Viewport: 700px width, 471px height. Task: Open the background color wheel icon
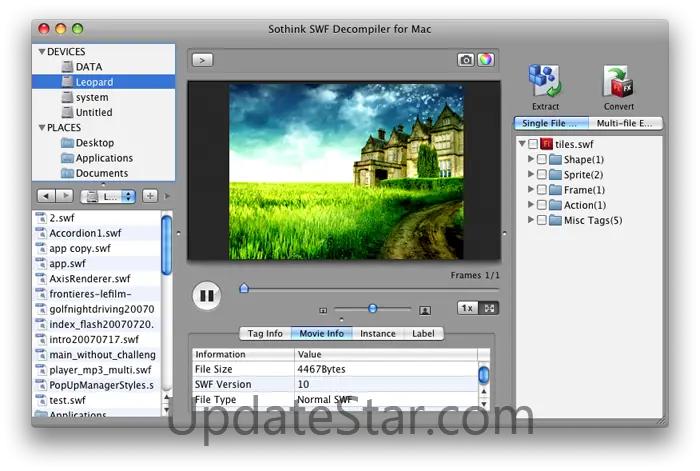pos(486,60)
